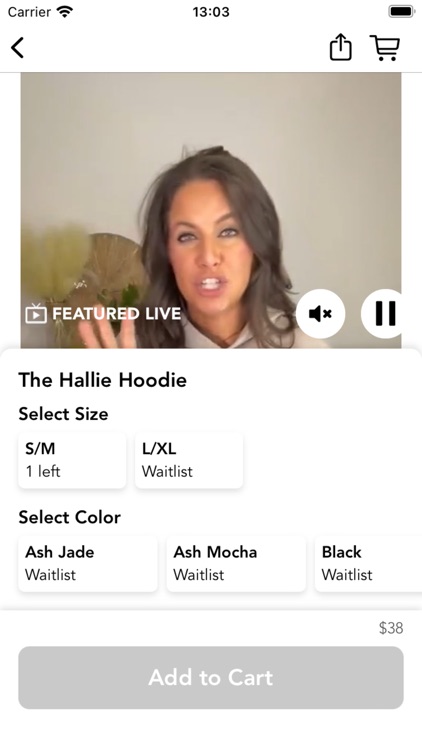Tap the video preview of the hoodie
This screenshot has height=750, width=422.
[211, 210]
